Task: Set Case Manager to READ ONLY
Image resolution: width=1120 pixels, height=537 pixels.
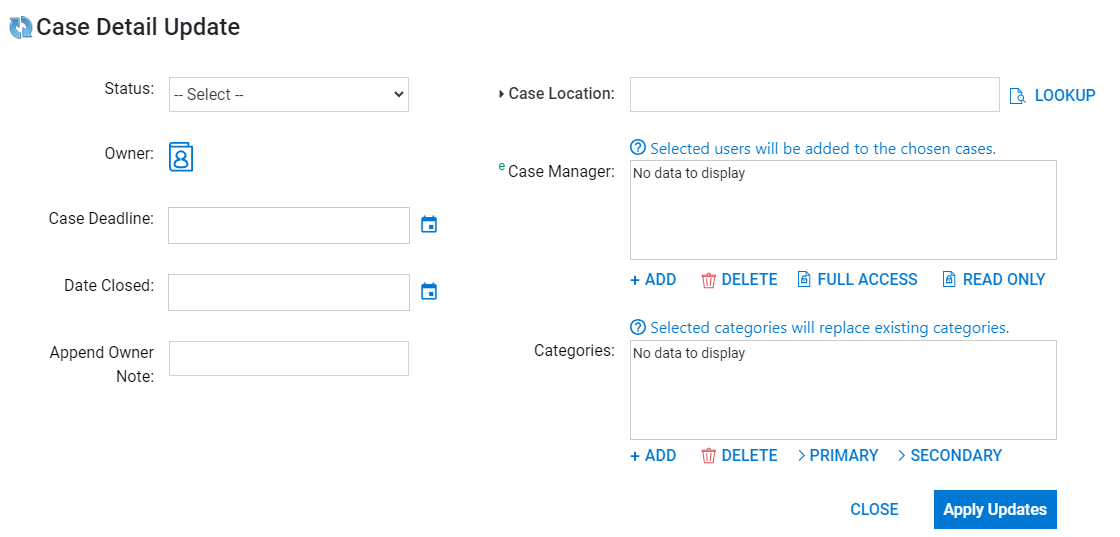Action: (x=994, y=279)
